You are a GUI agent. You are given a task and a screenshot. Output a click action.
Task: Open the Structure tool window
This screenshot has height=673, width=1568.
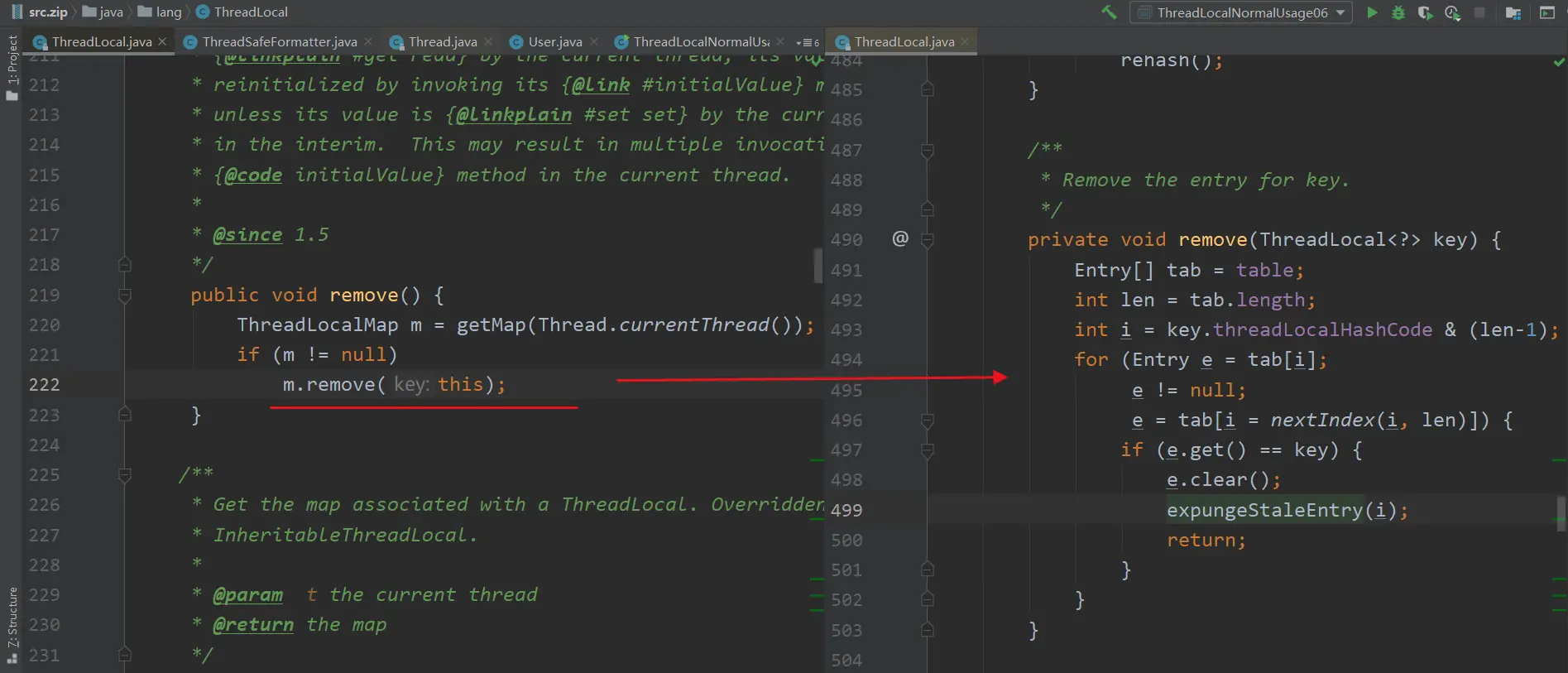pyautogui.click(x=12, y=623)
